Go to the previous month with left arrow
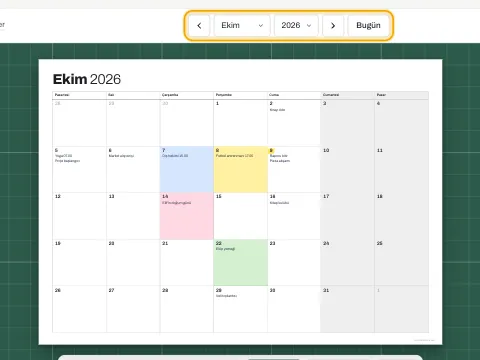Screen dimensions: 480x360 tap(199, 25)
